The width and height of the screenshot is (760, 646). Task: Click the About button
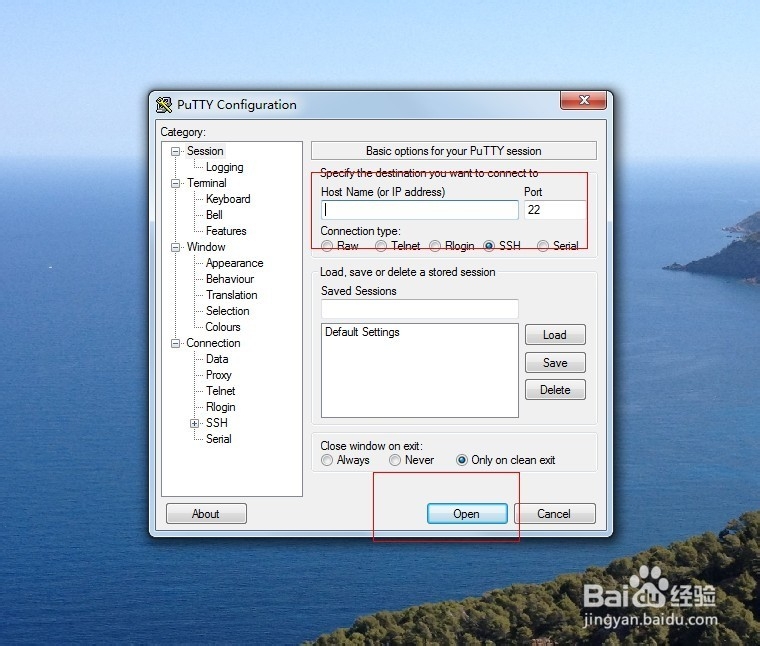click(x=206, y=514)
